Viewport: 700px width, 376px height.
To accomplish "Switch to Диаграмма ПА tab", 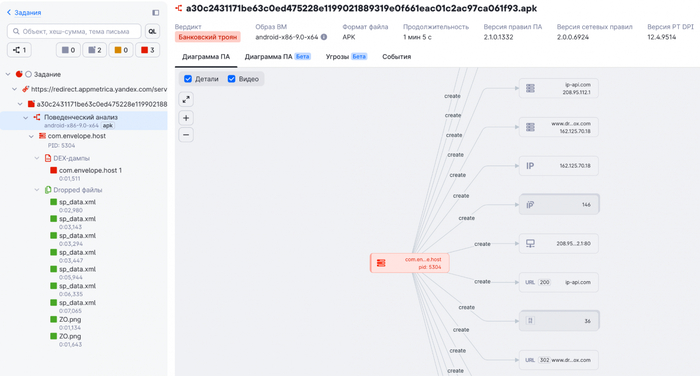I will point(206,57).
